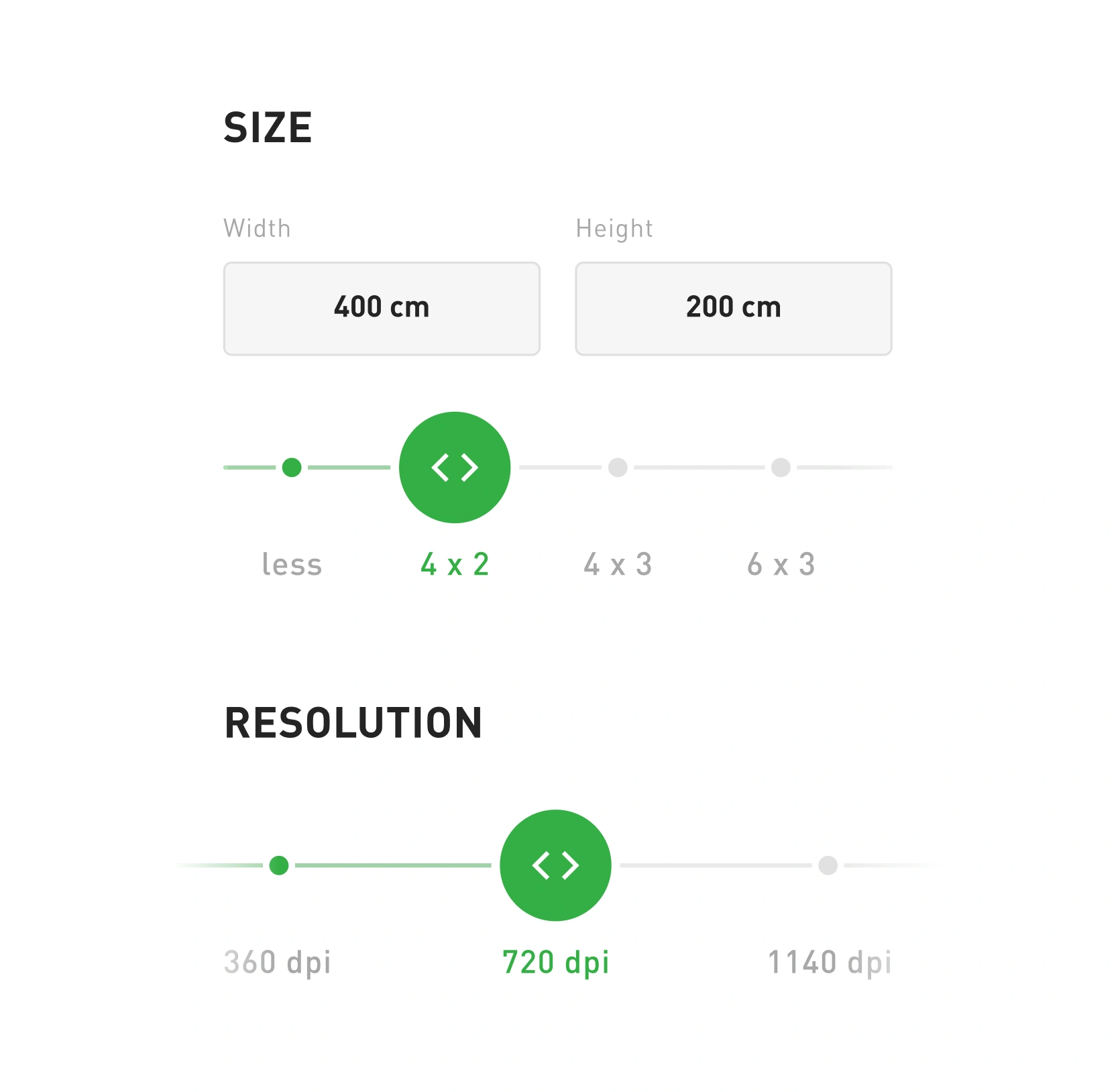Click the right chevron in size slider handle

470,468
